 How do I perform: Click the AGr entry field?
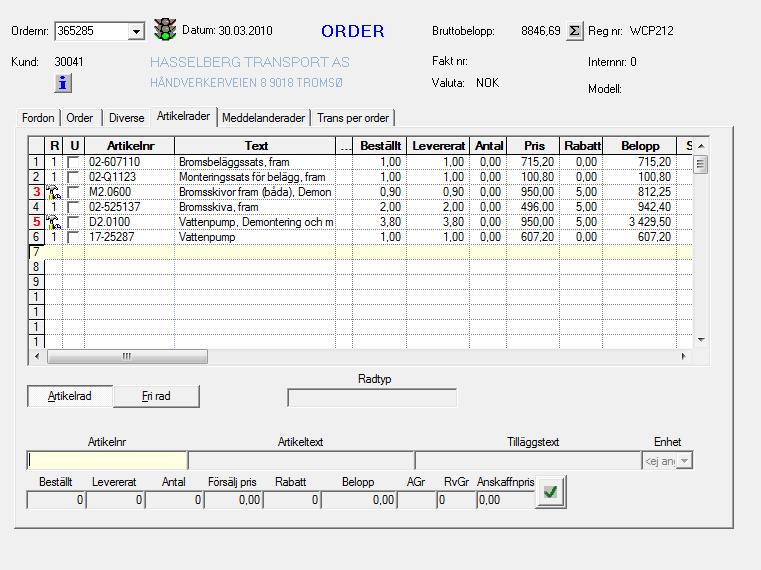tap(416, 500)
